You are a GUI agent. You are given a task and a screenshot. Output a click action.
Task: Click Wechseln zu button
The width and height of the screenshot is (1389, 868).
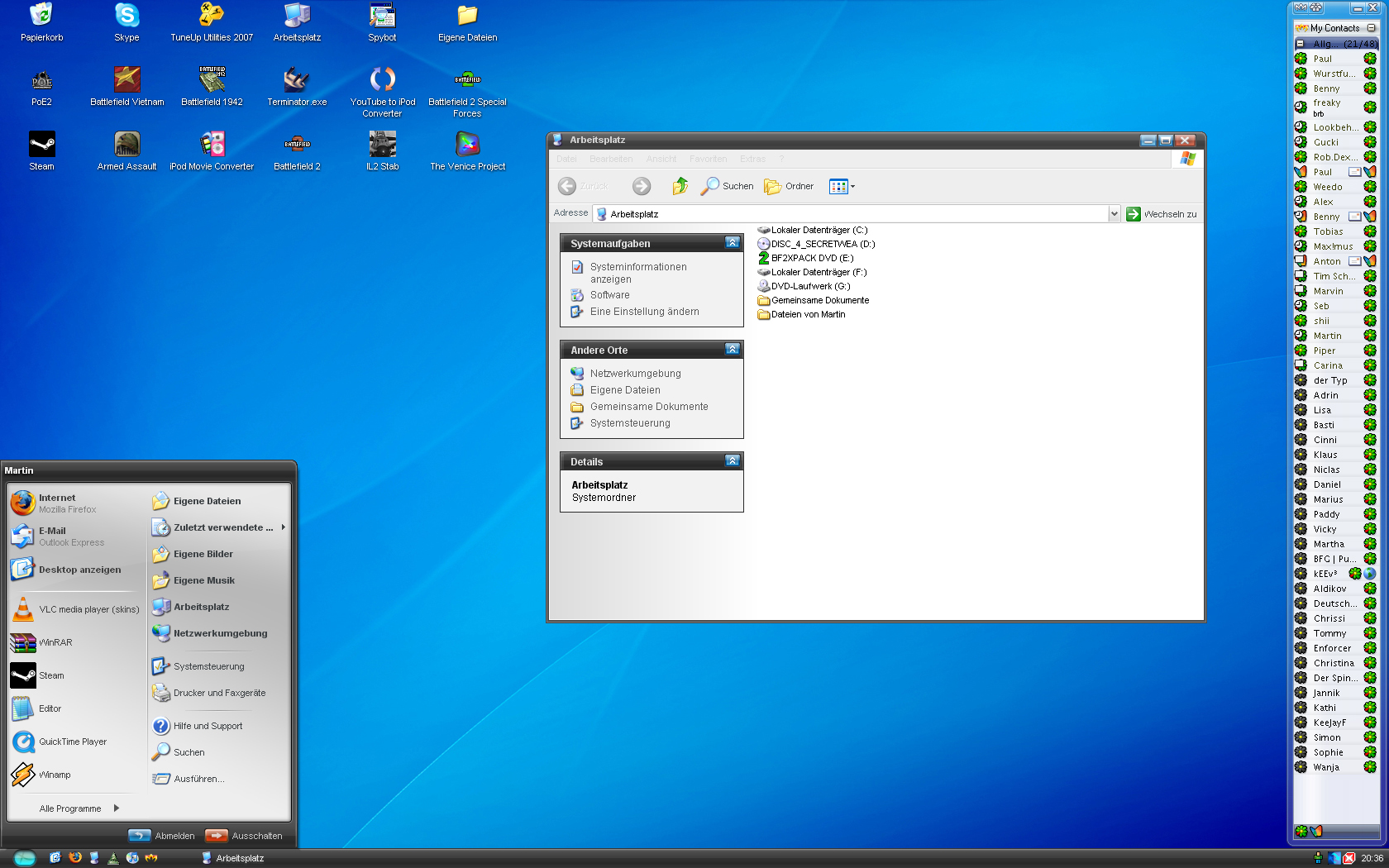point(1162,214)
